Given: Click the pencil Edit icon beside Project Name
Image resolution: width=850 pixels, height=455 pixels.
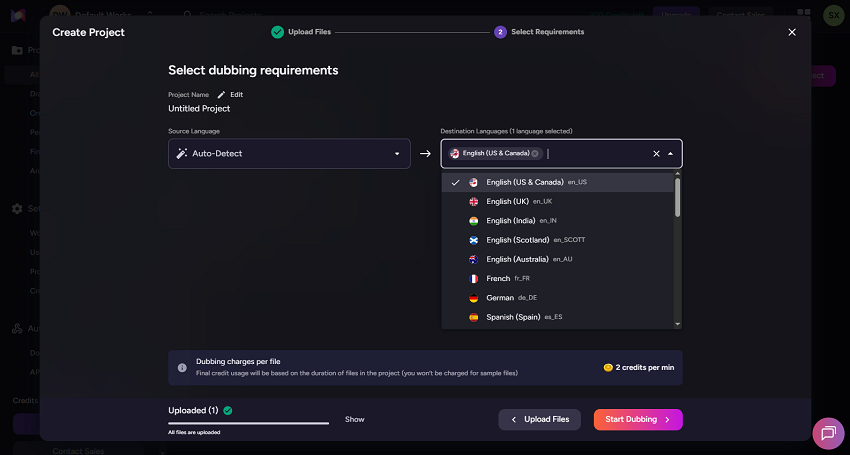Looking at the screenshot, I should 221,94.
